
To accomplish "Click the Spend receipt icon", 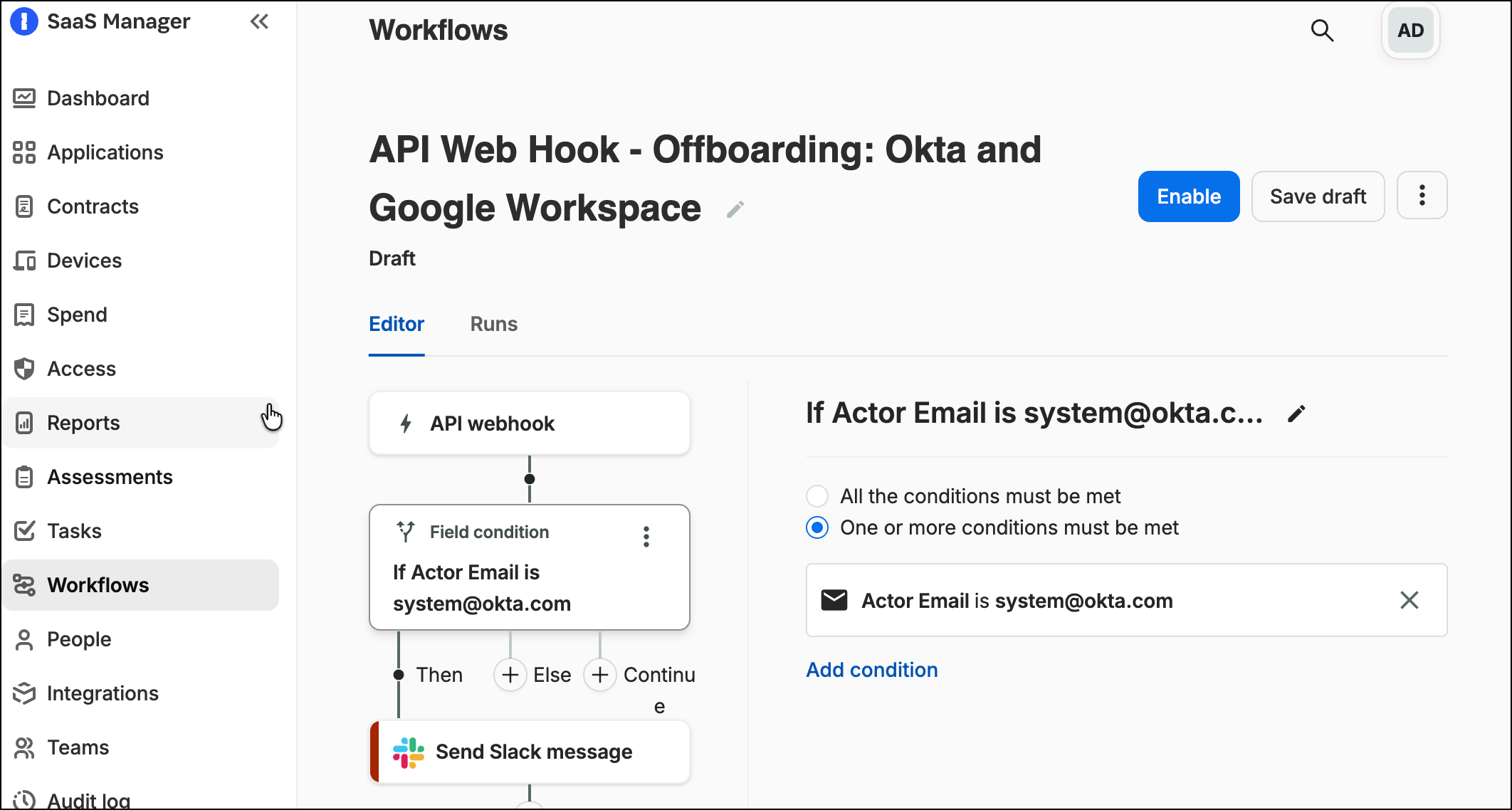I will 24,315.
